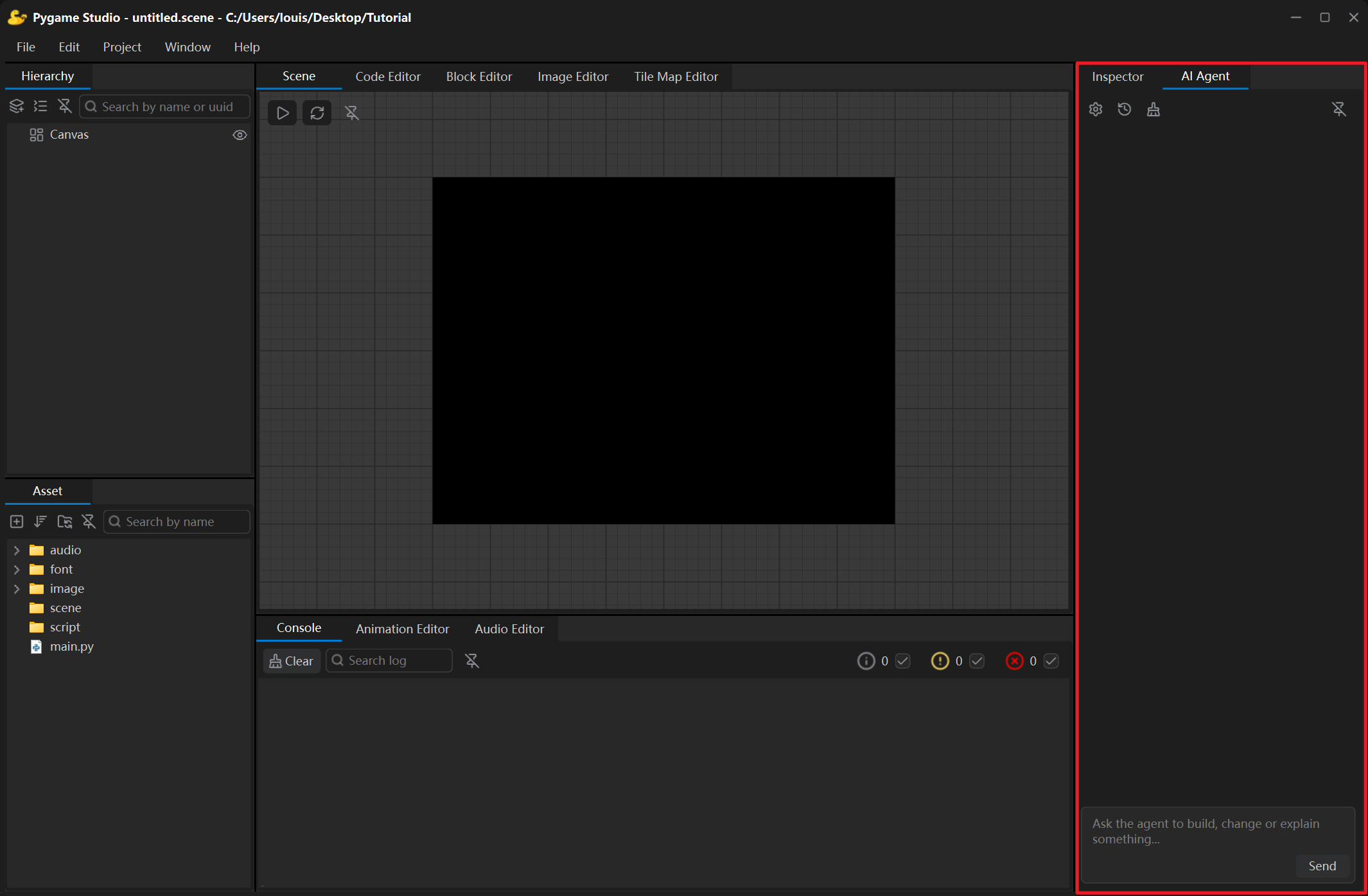Click the info log count icon

point(866,661)
